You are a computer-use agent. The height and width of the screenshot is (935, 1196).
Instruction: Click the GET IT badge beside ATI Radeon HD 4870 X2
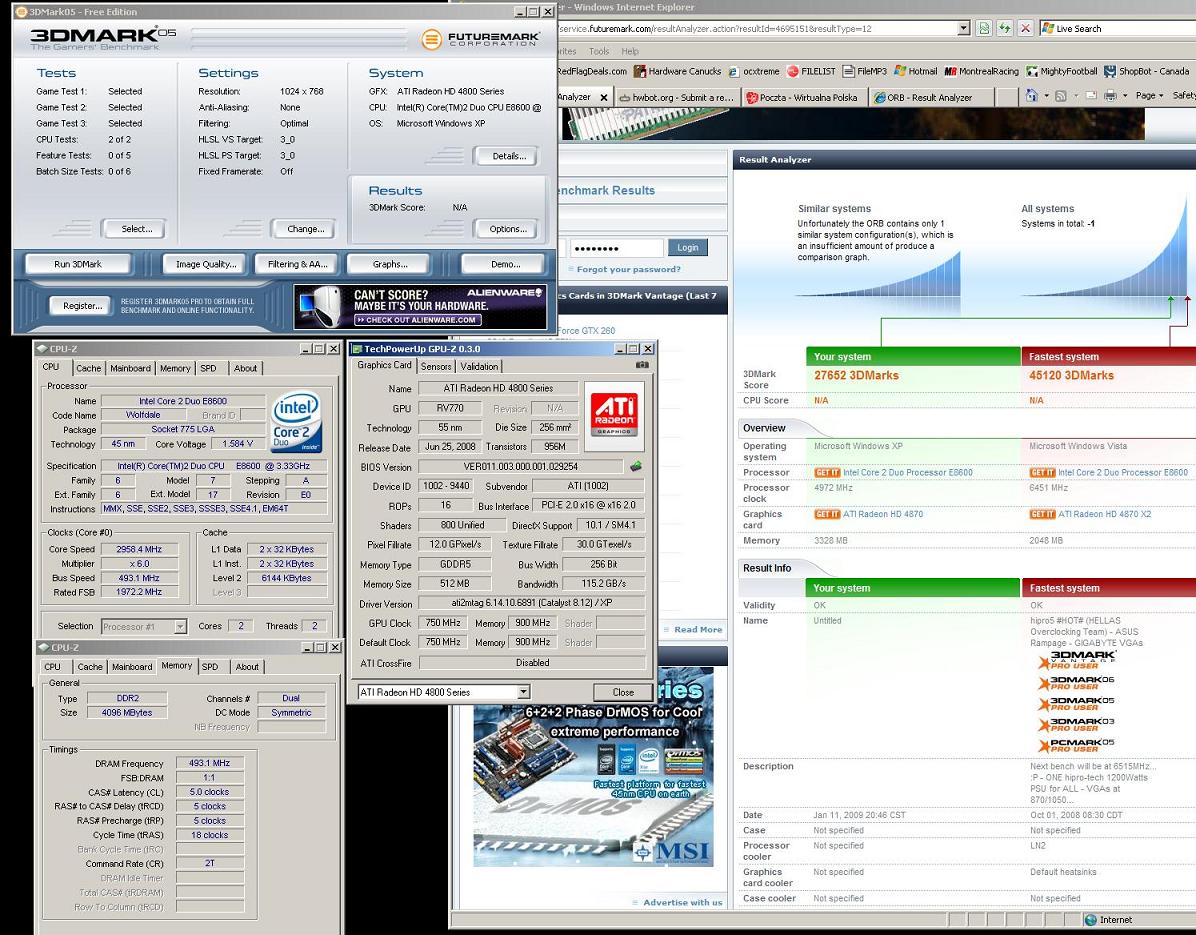coord(1042,514)
